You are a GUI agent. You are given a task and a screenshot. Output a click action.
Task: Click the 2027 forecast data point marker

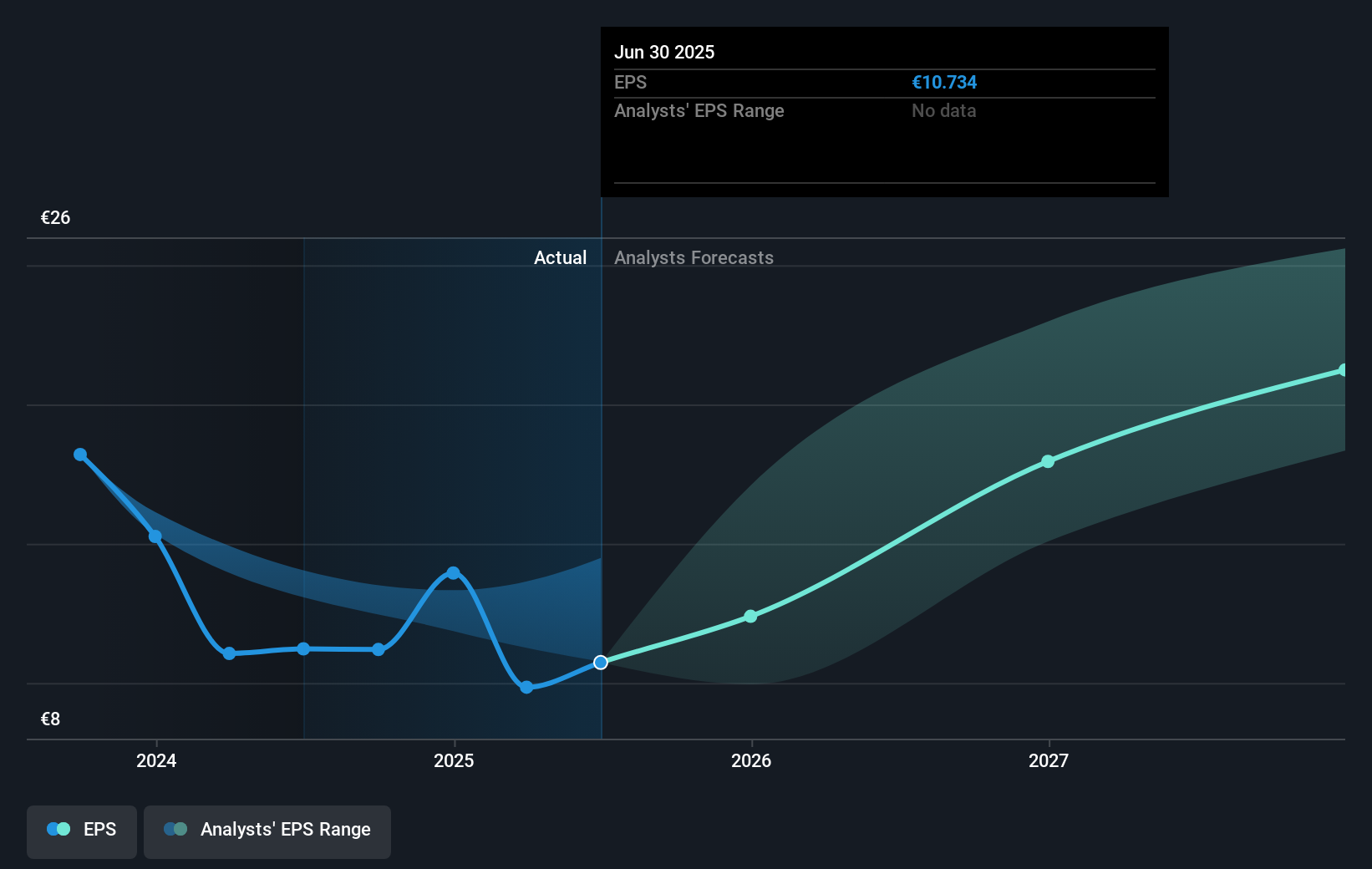click(1048, 462)
